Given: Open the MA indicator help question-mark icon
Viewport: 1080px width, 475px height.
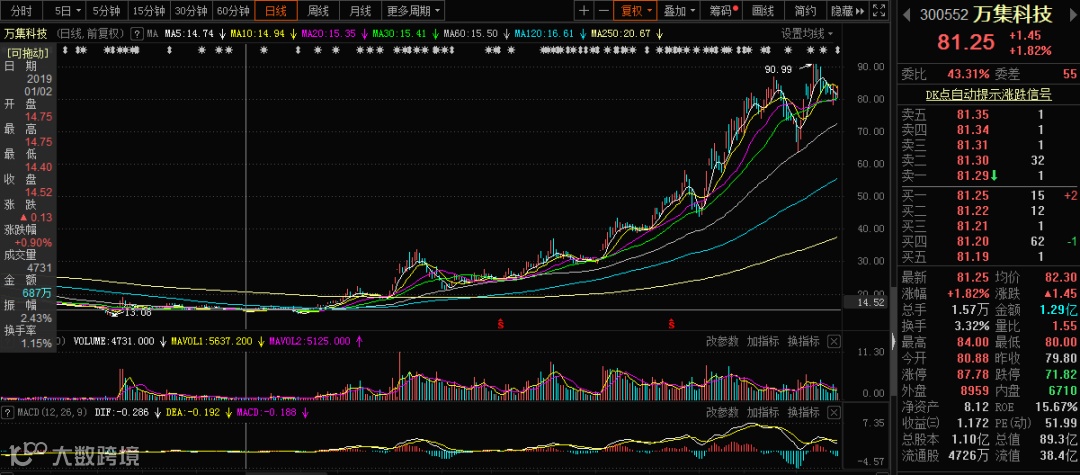Looking at the screenshot, I should click(x=138, y=33).
